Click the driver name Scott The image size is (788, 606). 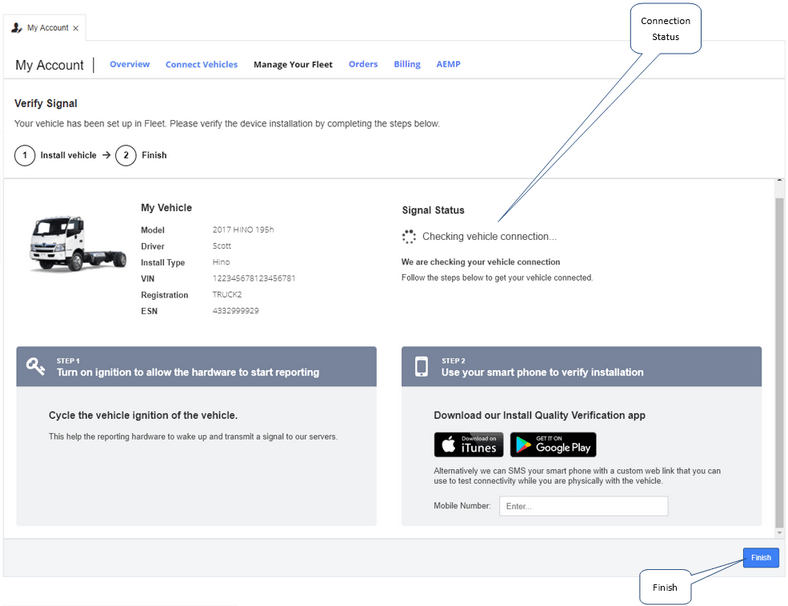222,246
